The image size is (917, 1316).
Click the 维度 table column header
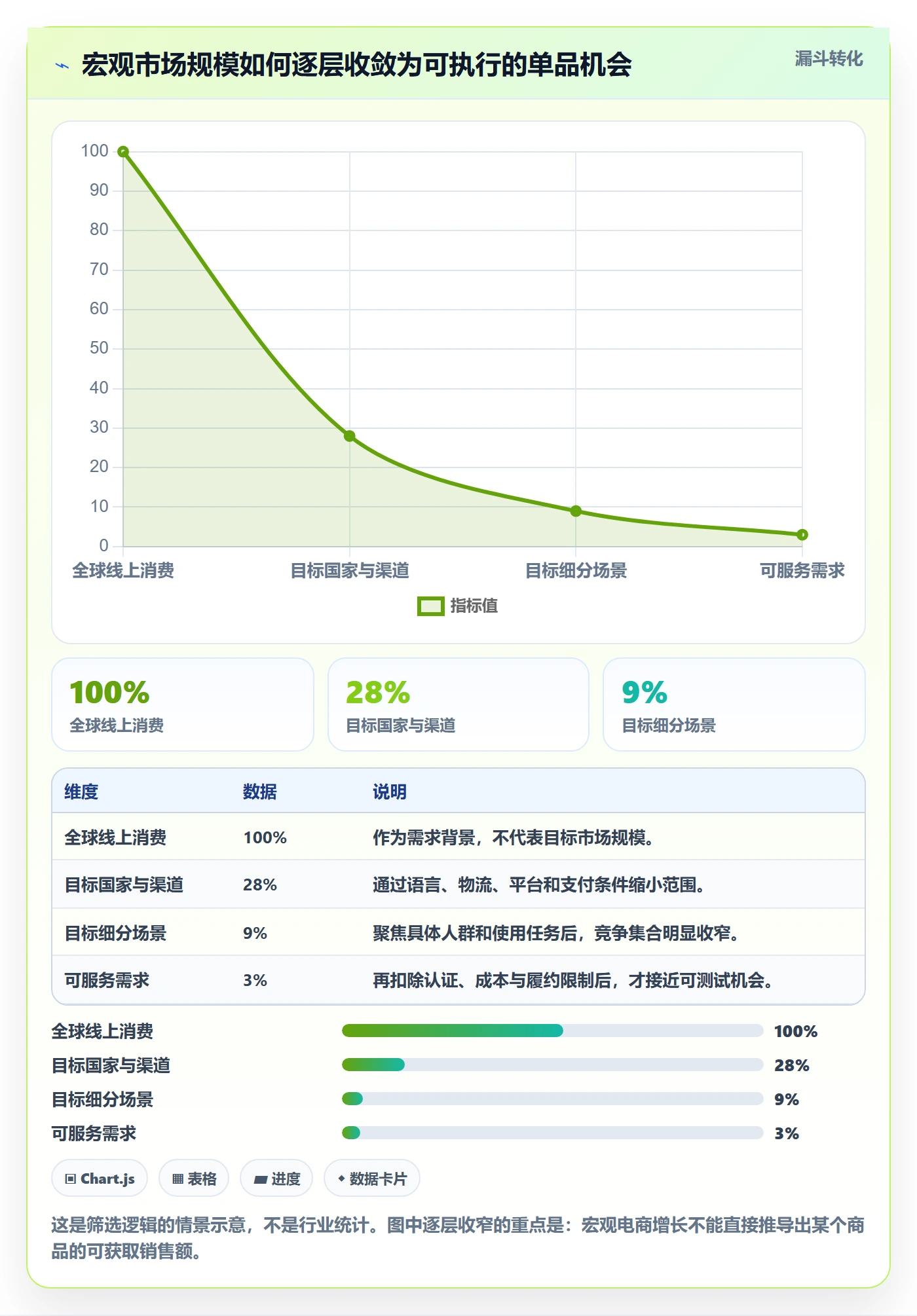81,792
